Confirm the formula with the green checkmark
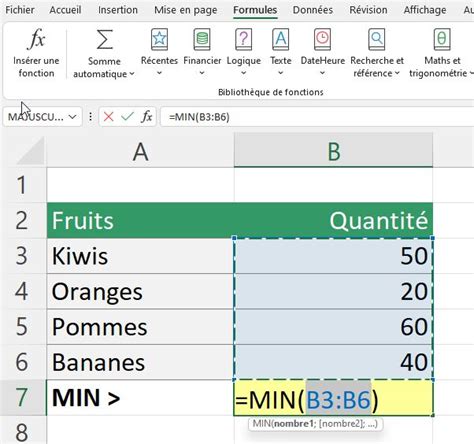The width and height of the screenshot is (474, 444). click(127, 117)
